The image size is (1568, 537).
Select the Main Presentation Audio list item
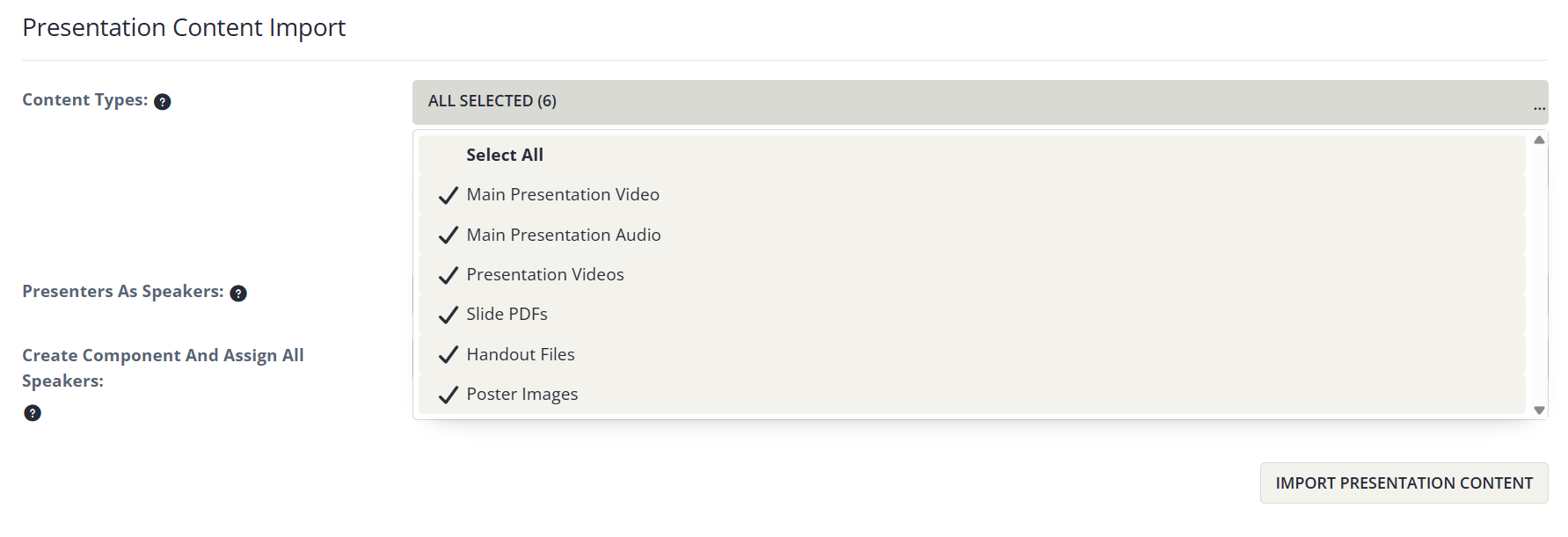click(x=563, y=235)
